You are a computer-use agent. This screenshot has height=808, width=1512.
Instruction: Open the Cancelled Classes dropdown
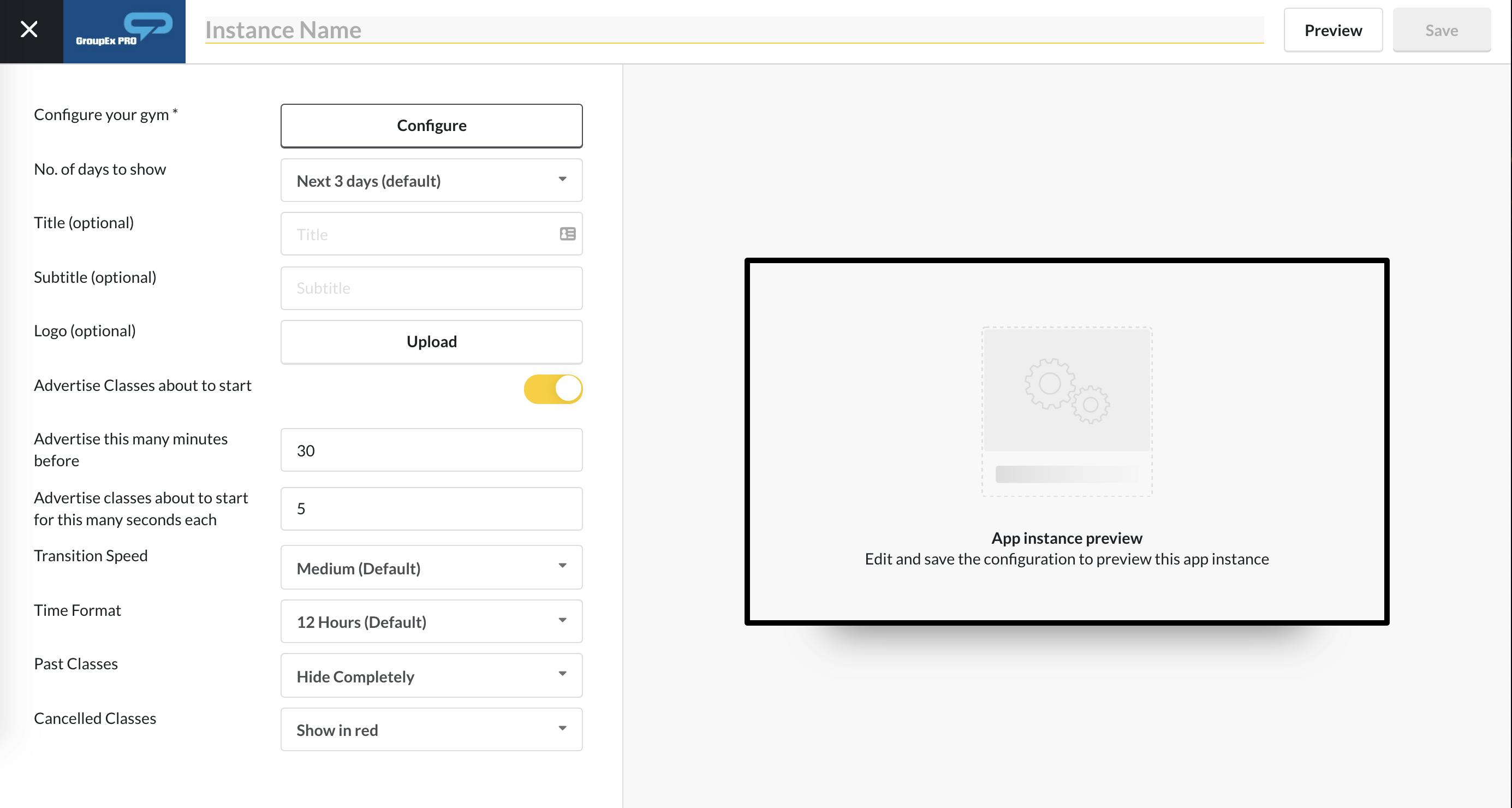pos(431,729)
